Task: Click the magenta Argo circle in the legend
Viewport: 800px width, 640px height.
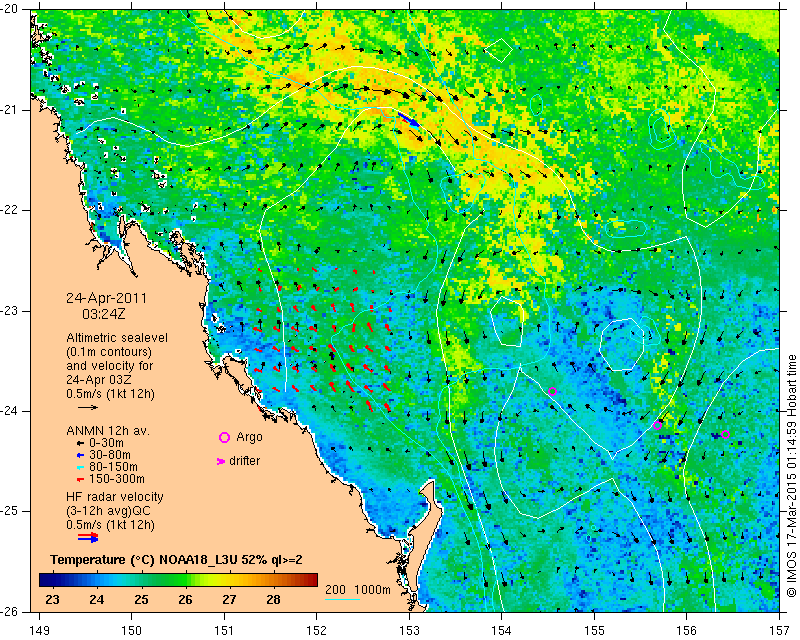Action: [x=224, y=437]
